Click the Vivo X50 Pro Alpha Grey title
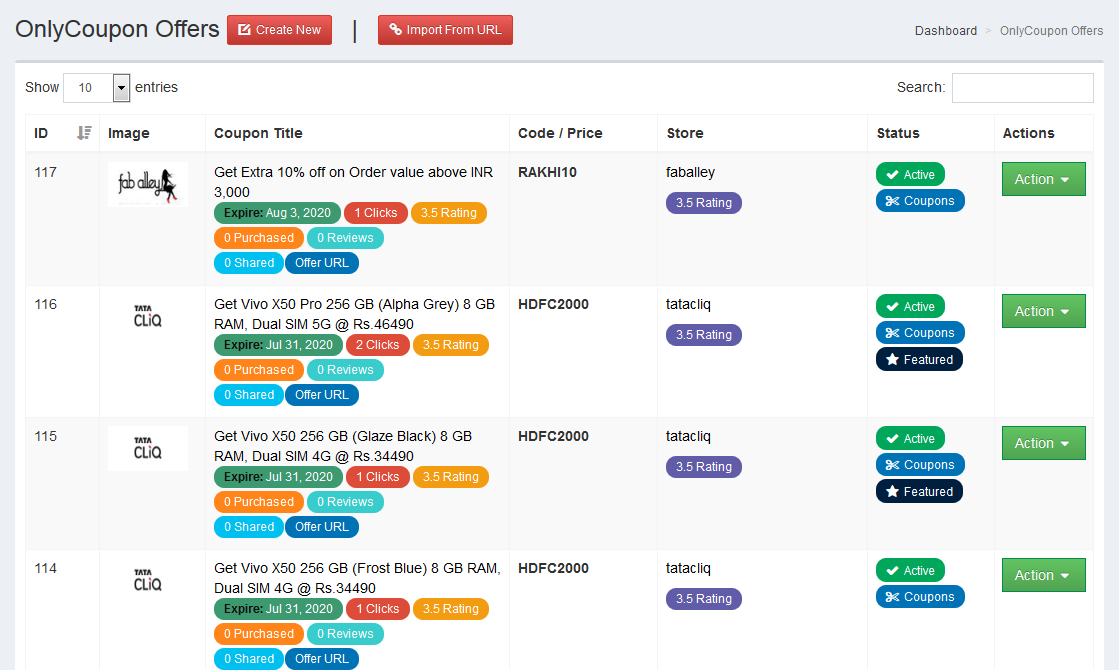1119x670 pixels. (355, 314)
